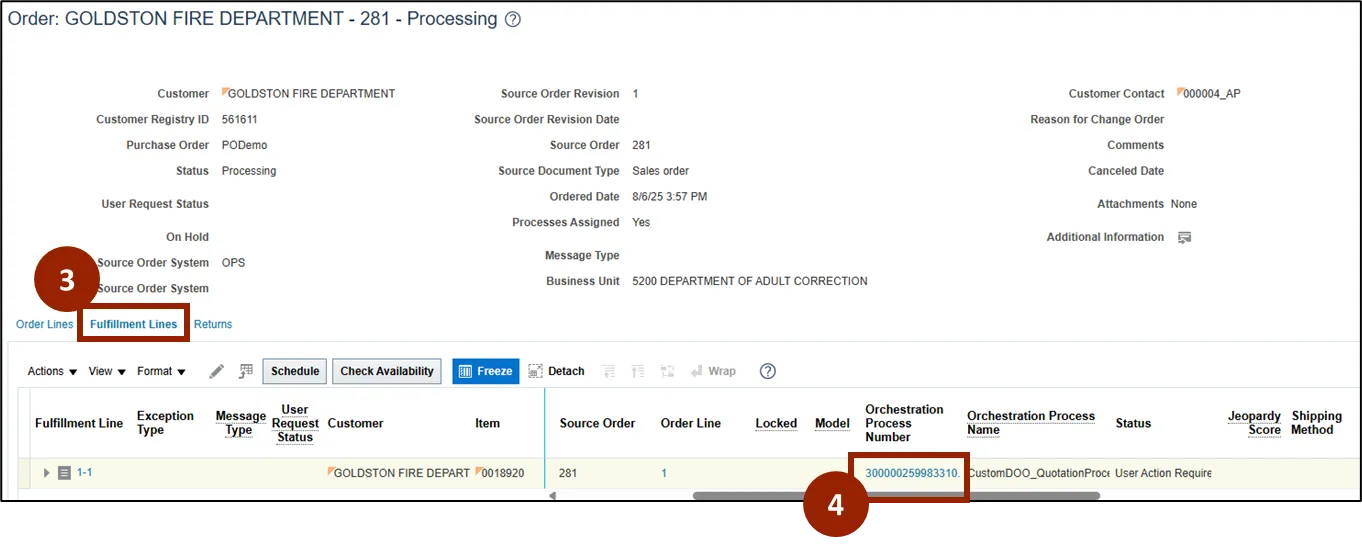
Task: Click Ordered Date value 8/6/25 3:57 PM
Action: [670, 197]
